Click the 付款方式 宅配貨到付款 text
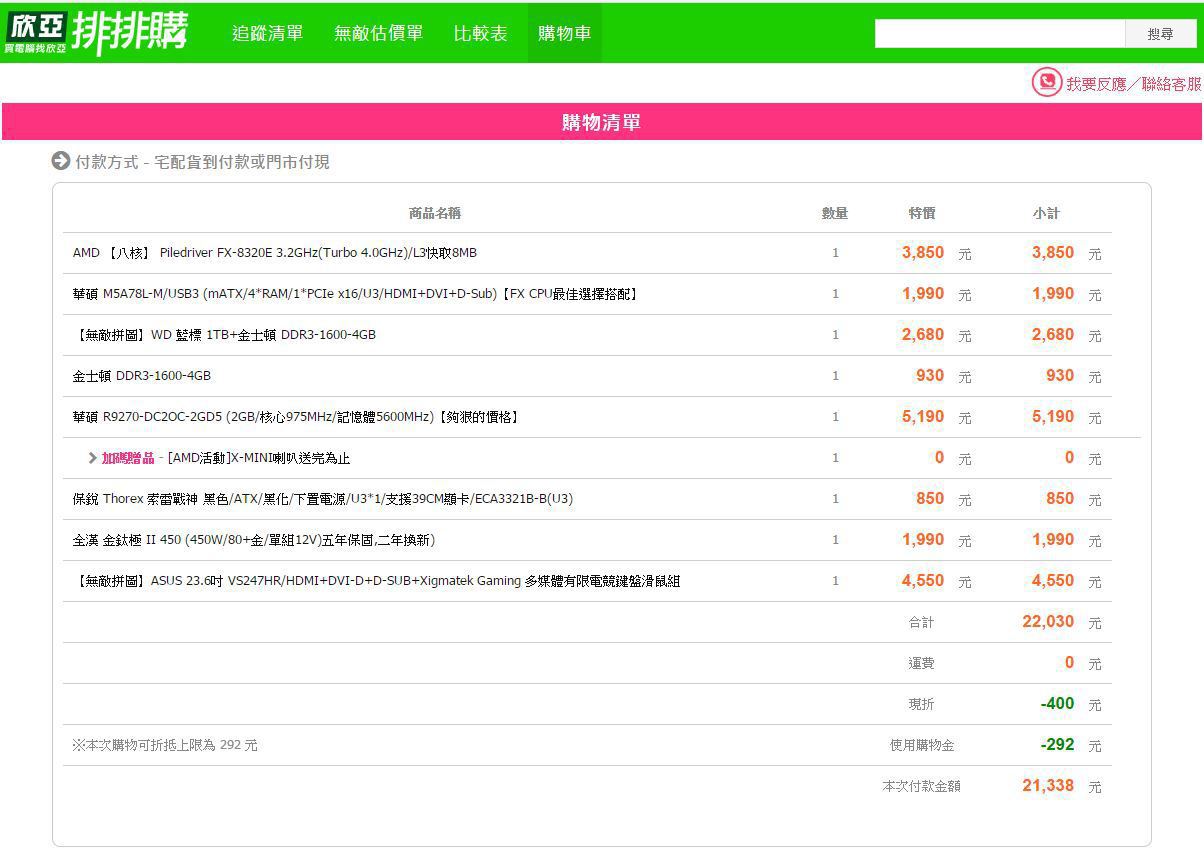 203,162
